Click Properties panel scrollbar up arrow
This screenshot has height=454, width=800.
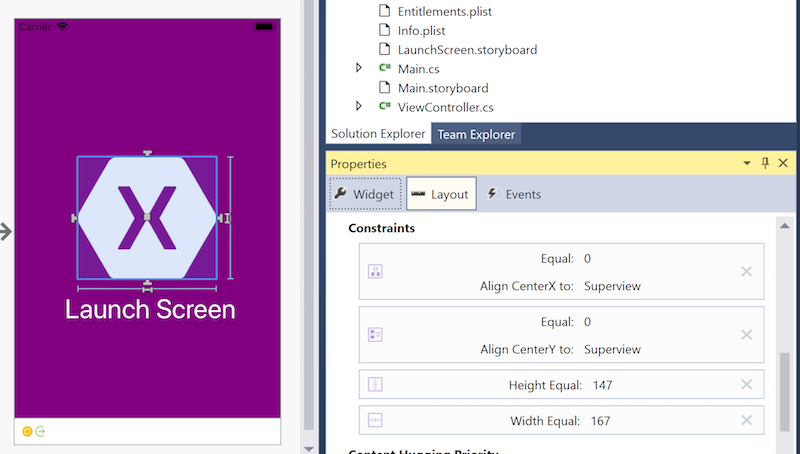(x=785, y=225)
